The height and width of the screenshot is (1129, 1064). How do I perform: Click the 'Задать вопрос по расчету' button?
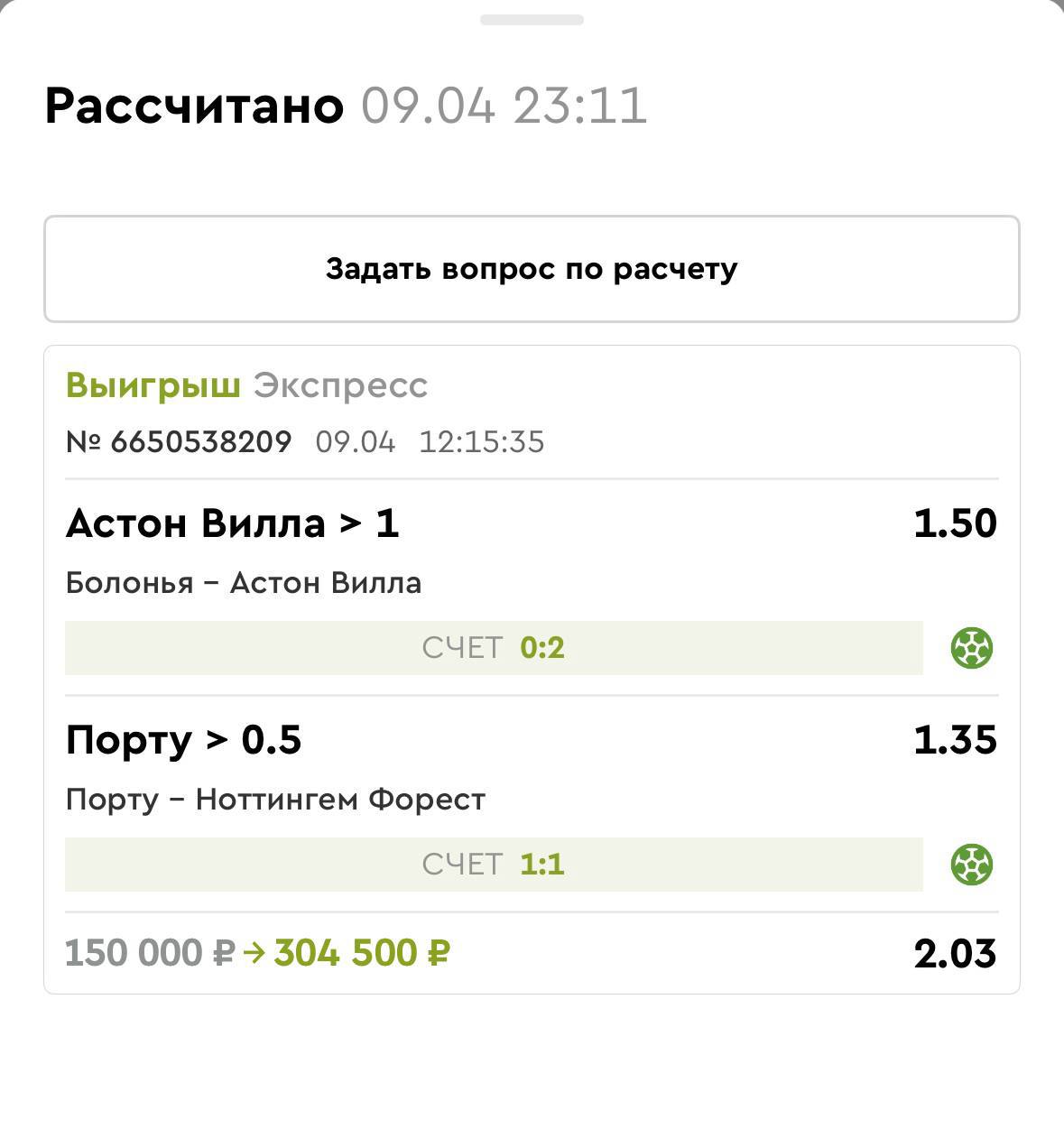pos(532,269)
